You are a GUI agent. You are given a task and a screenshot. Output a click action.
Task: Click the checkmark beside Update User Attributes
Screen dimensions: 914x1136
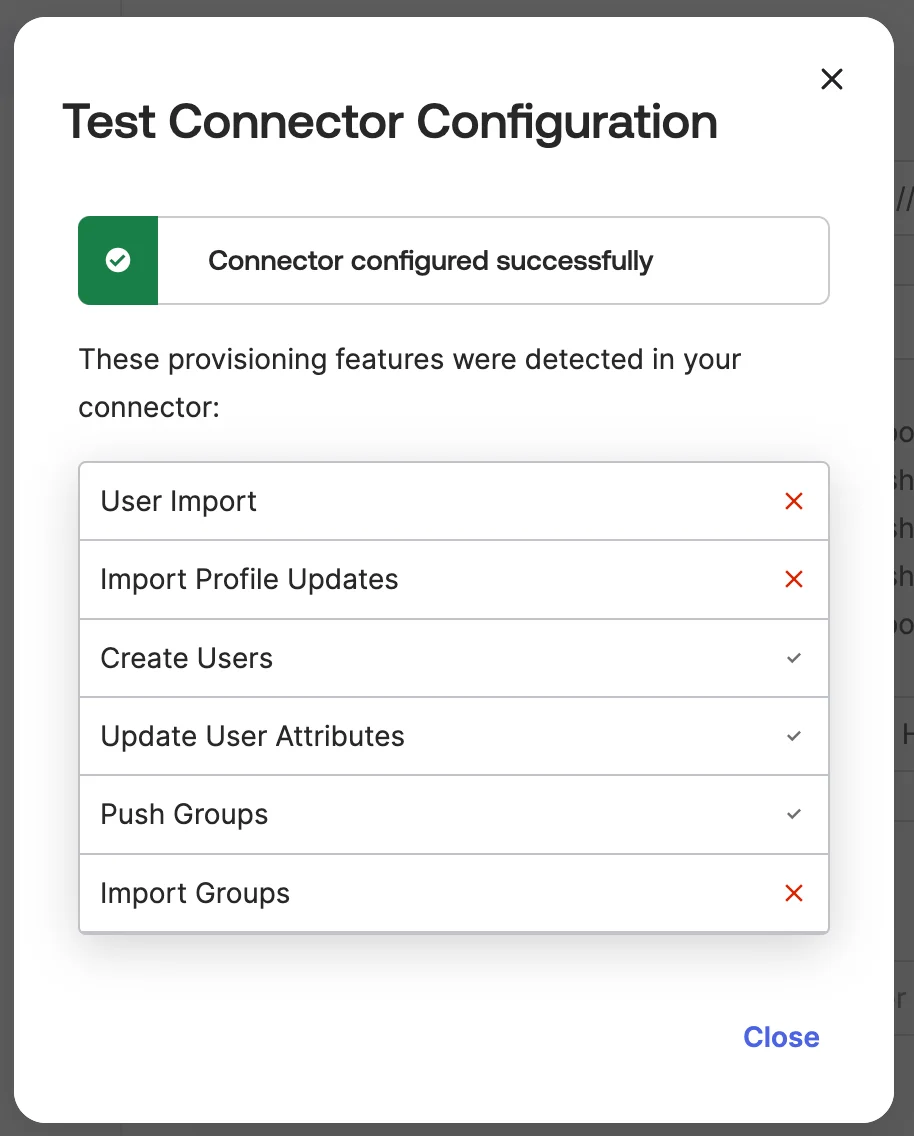pos(794,736)
